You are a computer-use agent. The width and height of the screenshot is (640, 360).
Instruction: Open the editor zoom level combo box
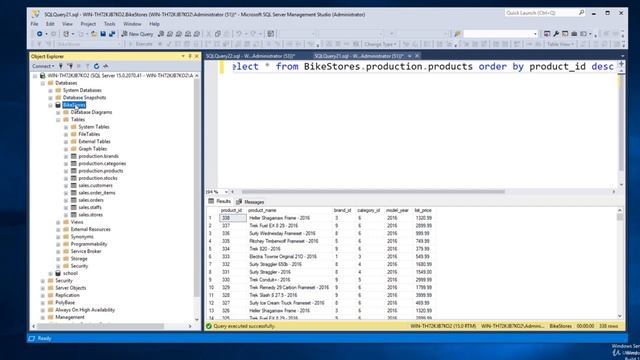click(x=217, y=191)
